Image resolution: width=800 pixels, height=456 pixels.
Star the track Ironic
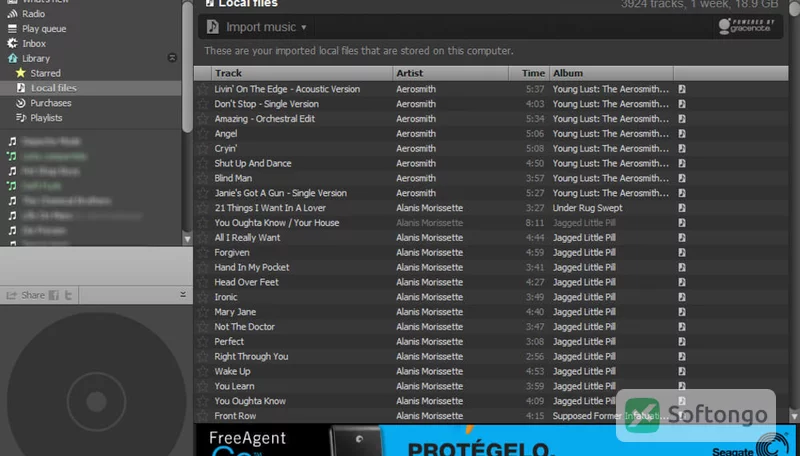click(203, 297)
